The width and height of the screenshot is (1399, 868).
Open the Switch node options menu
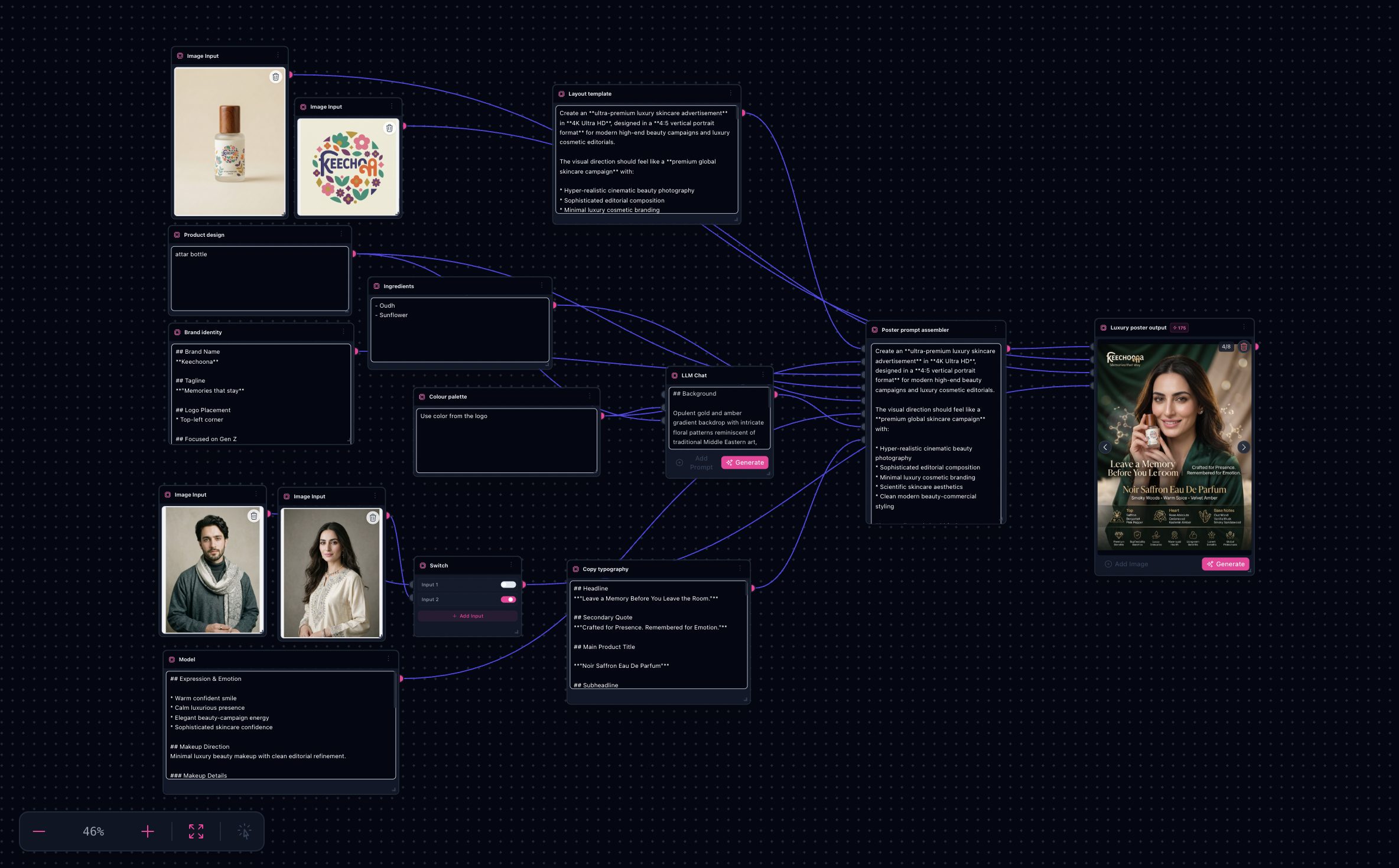pos(511,565)
